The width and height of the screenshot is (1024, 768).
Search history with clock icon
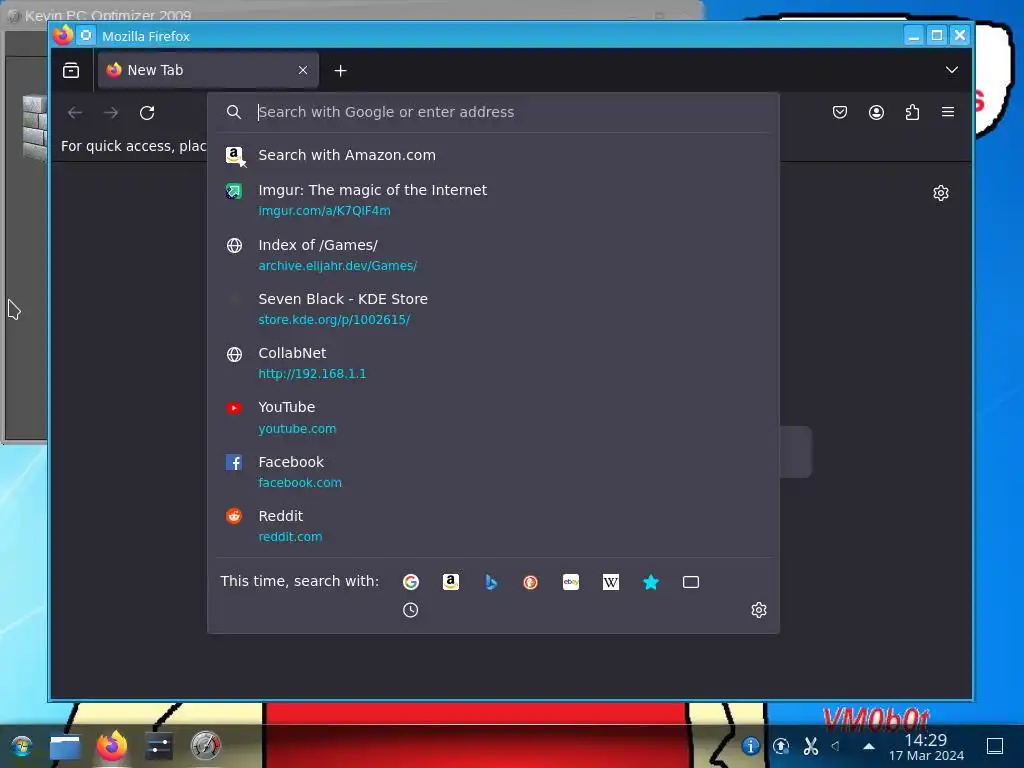[411, 610]
